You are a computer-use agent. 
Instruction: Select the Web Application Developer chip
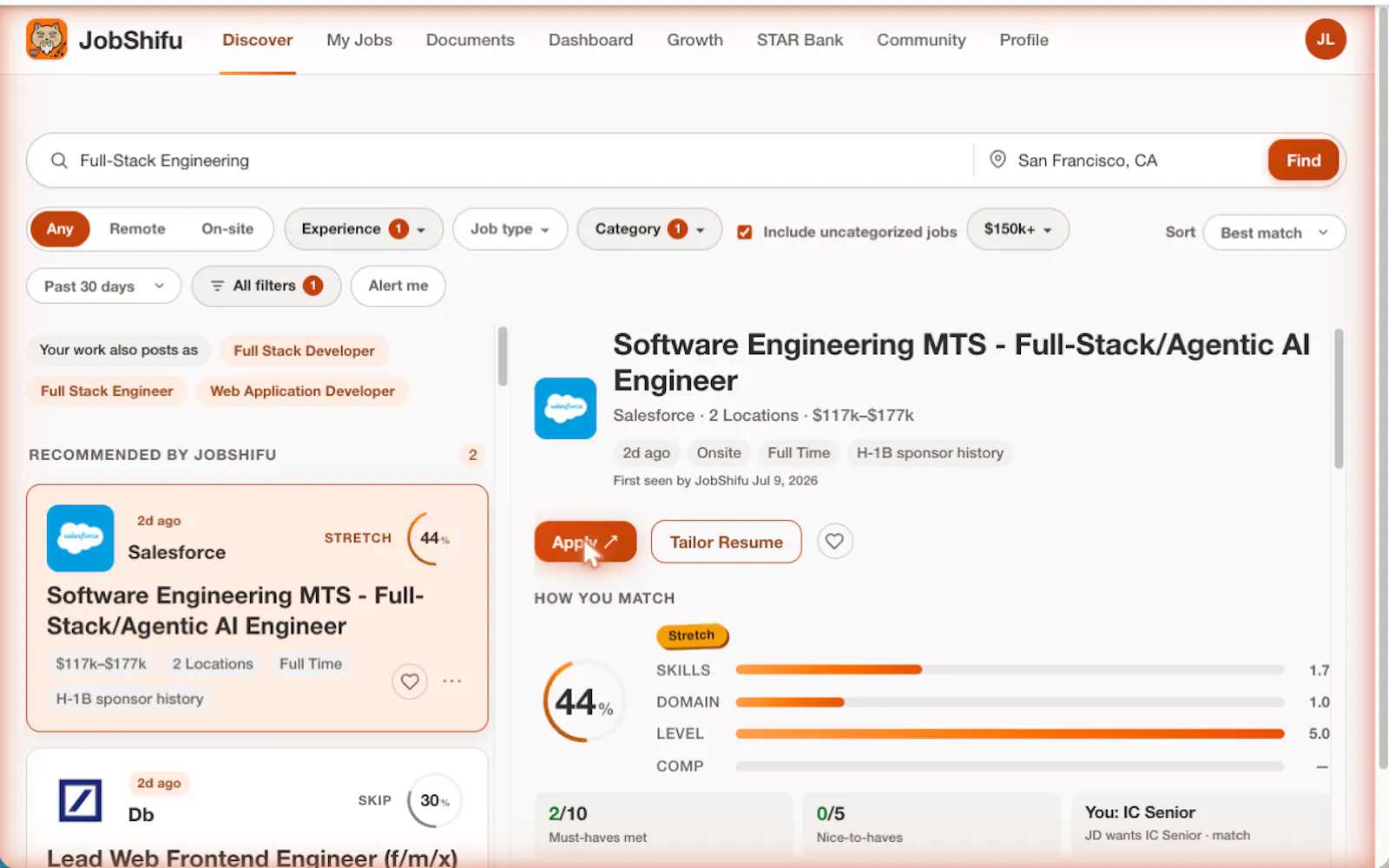(x=302, y=391)
